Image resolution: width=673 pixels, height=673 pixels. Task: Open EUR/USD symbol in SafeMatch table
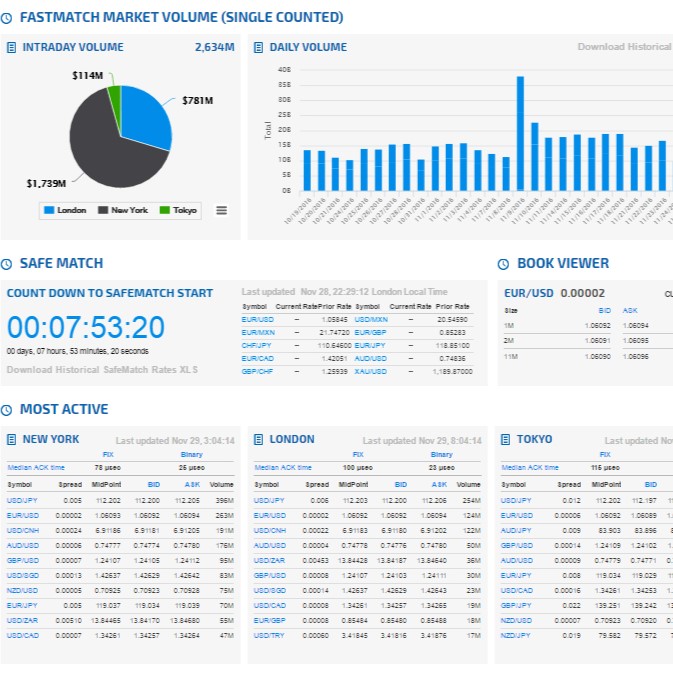pos(258,319)
